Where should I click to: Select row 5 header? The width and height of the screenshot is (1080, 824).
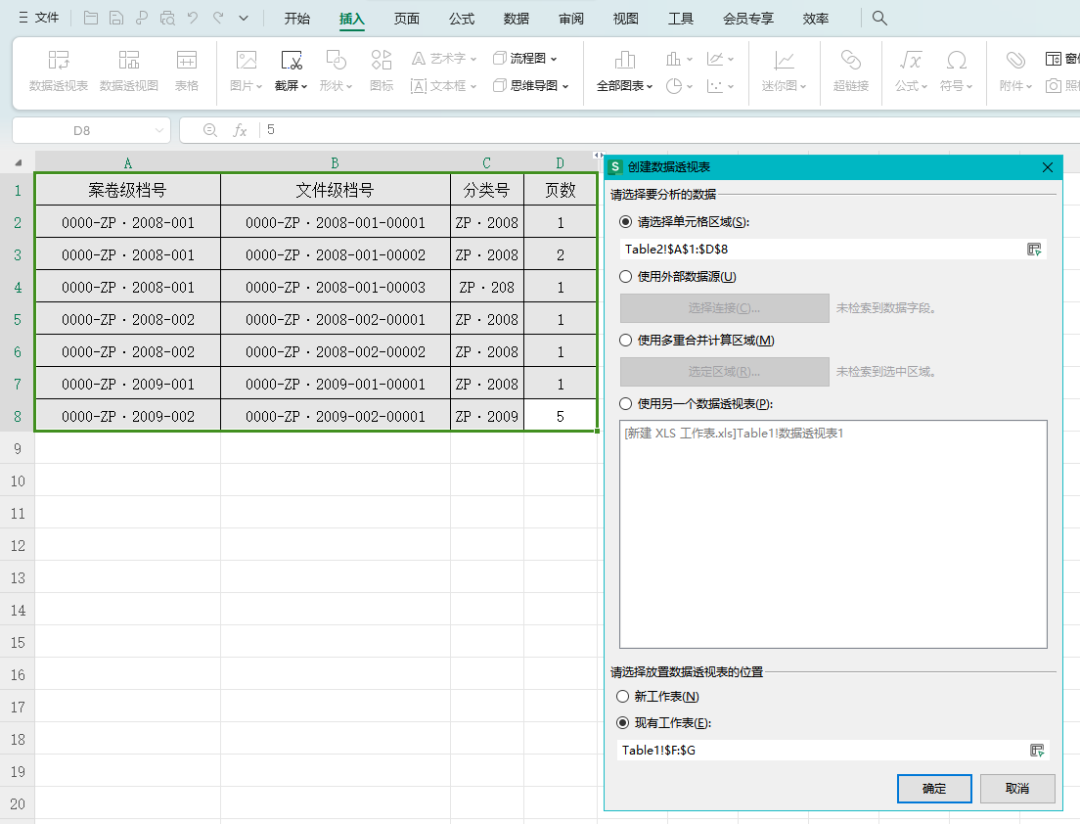click(17, 320)
